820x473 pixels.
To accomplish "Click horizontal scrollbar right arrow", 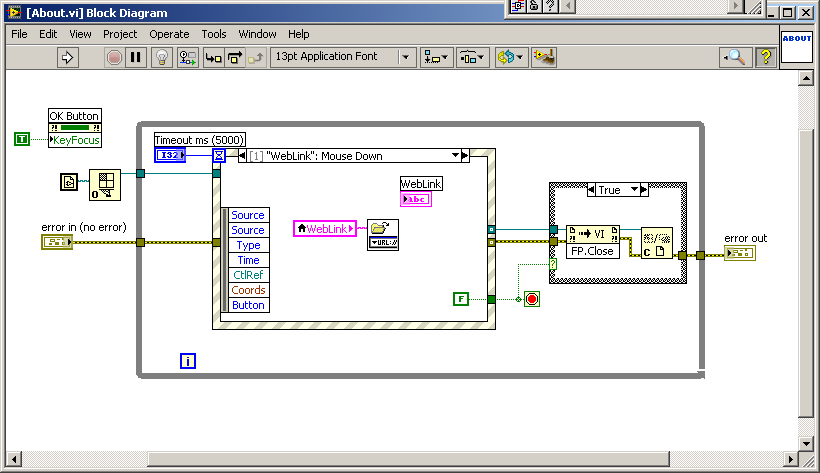I will point(791,459).
